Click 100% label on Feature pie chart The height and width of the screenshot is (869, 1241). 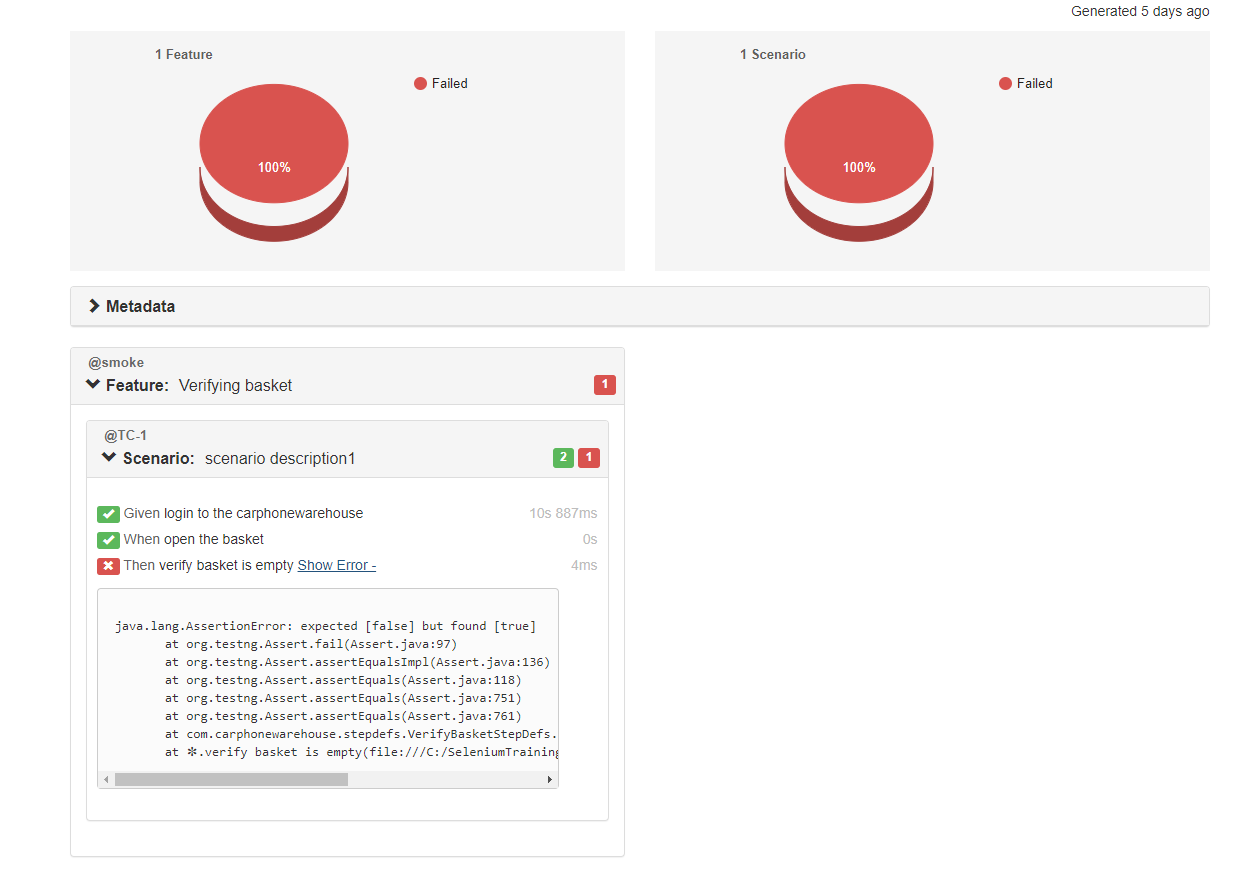tap(274, 167)
